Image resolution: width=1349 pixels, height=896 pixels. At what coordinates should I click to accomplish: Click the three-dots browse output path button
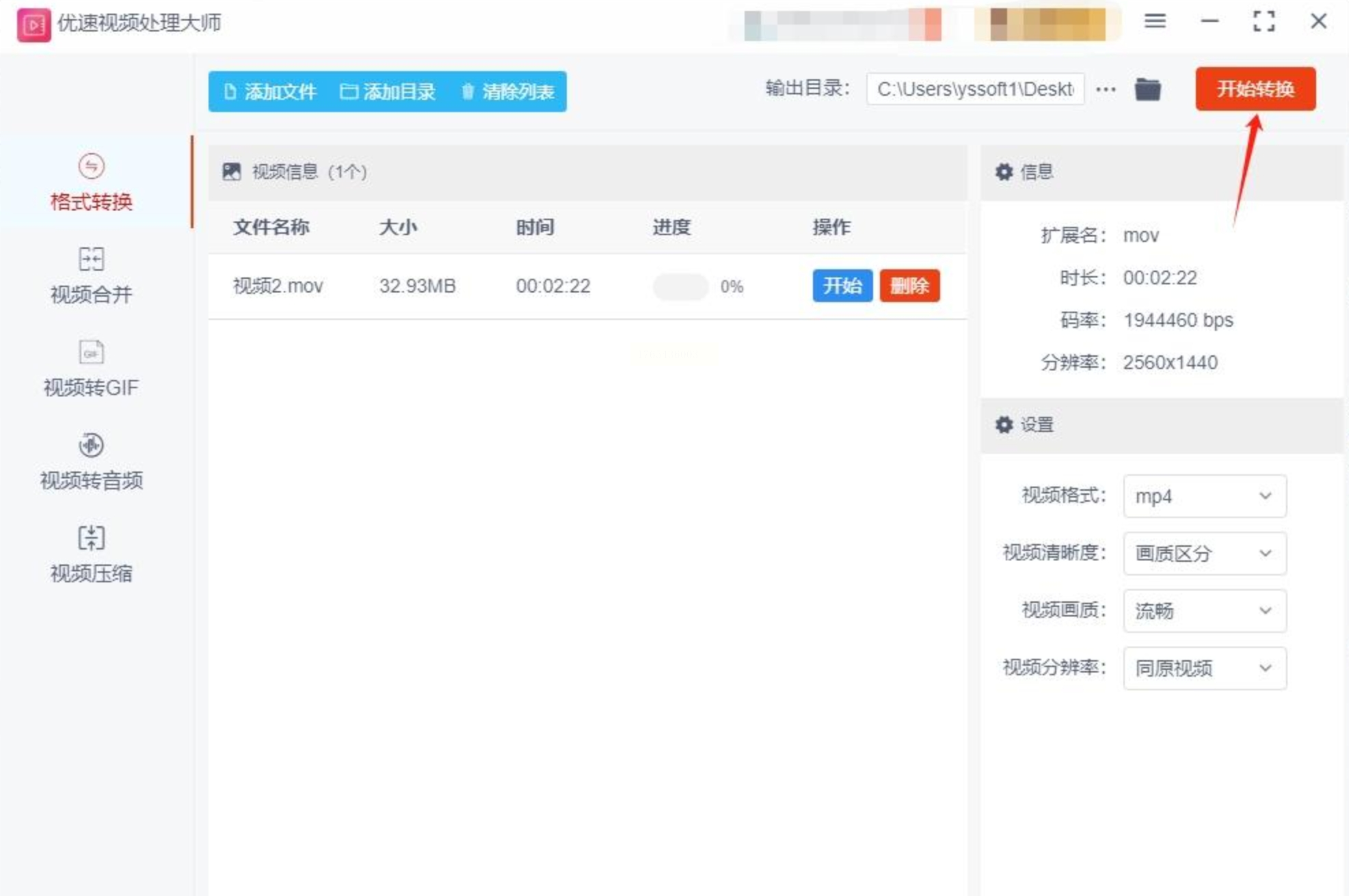[x=1106, y=90]
